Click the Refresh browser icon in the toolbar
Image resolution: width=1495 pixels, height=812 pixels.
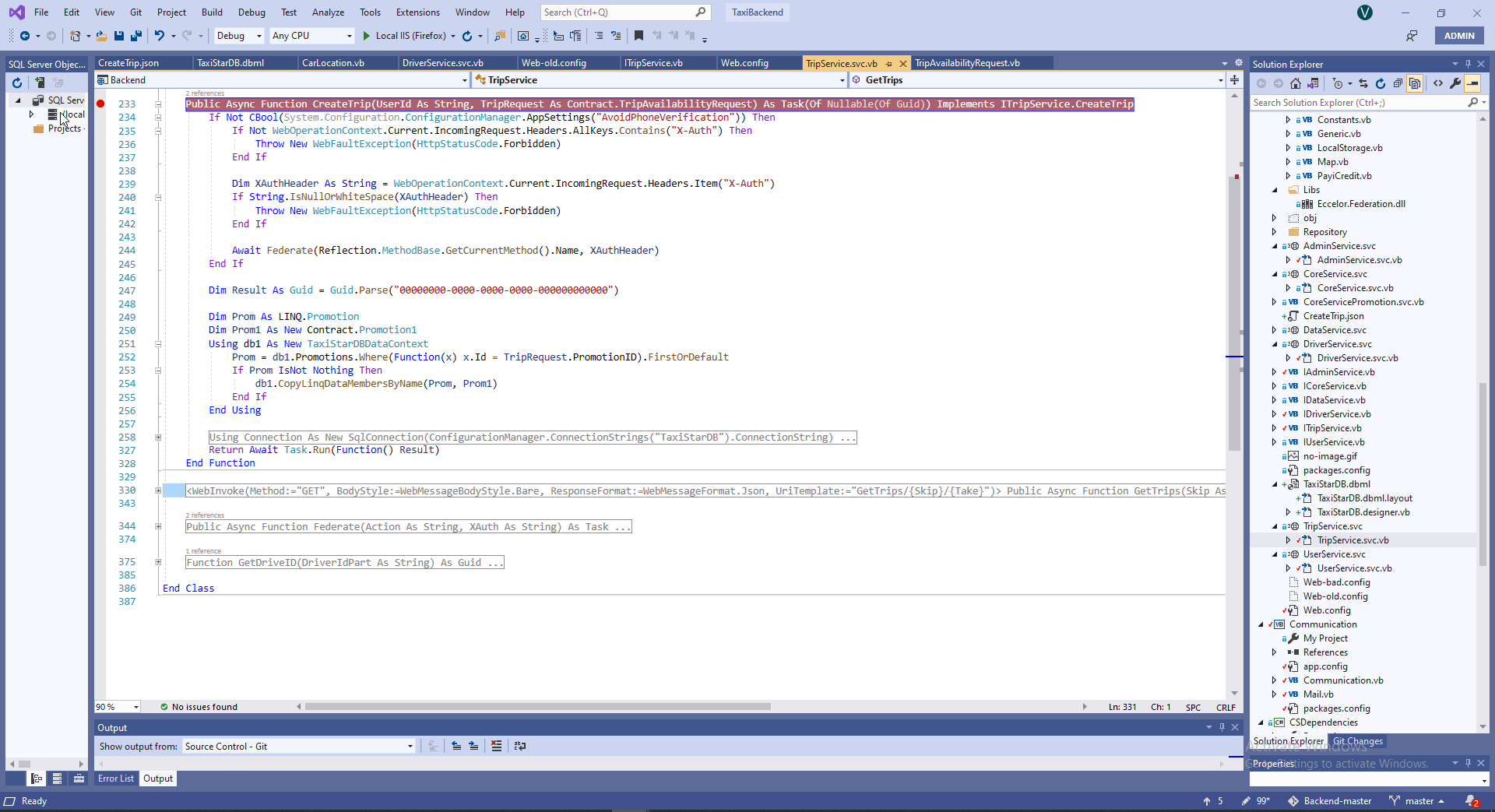(467, 36)
